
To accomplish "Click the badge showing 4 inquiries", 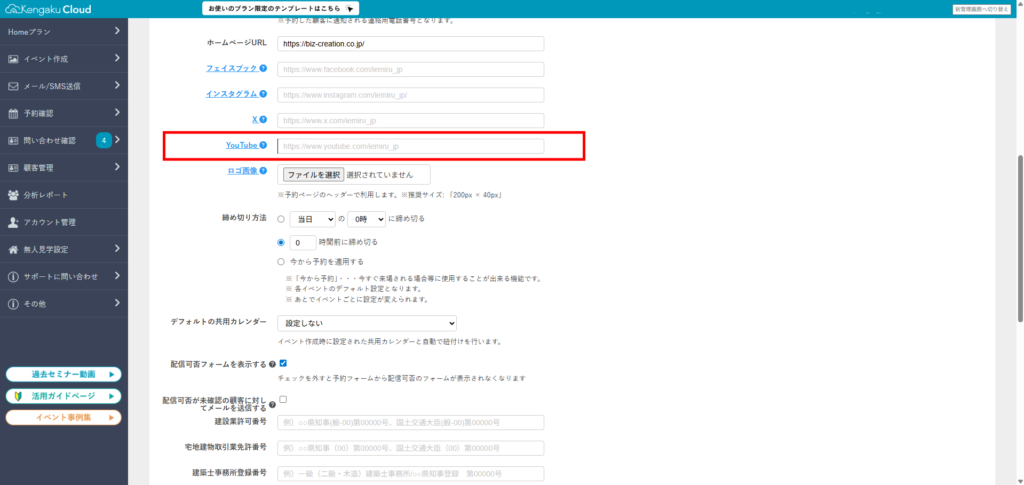I will 104,140.
